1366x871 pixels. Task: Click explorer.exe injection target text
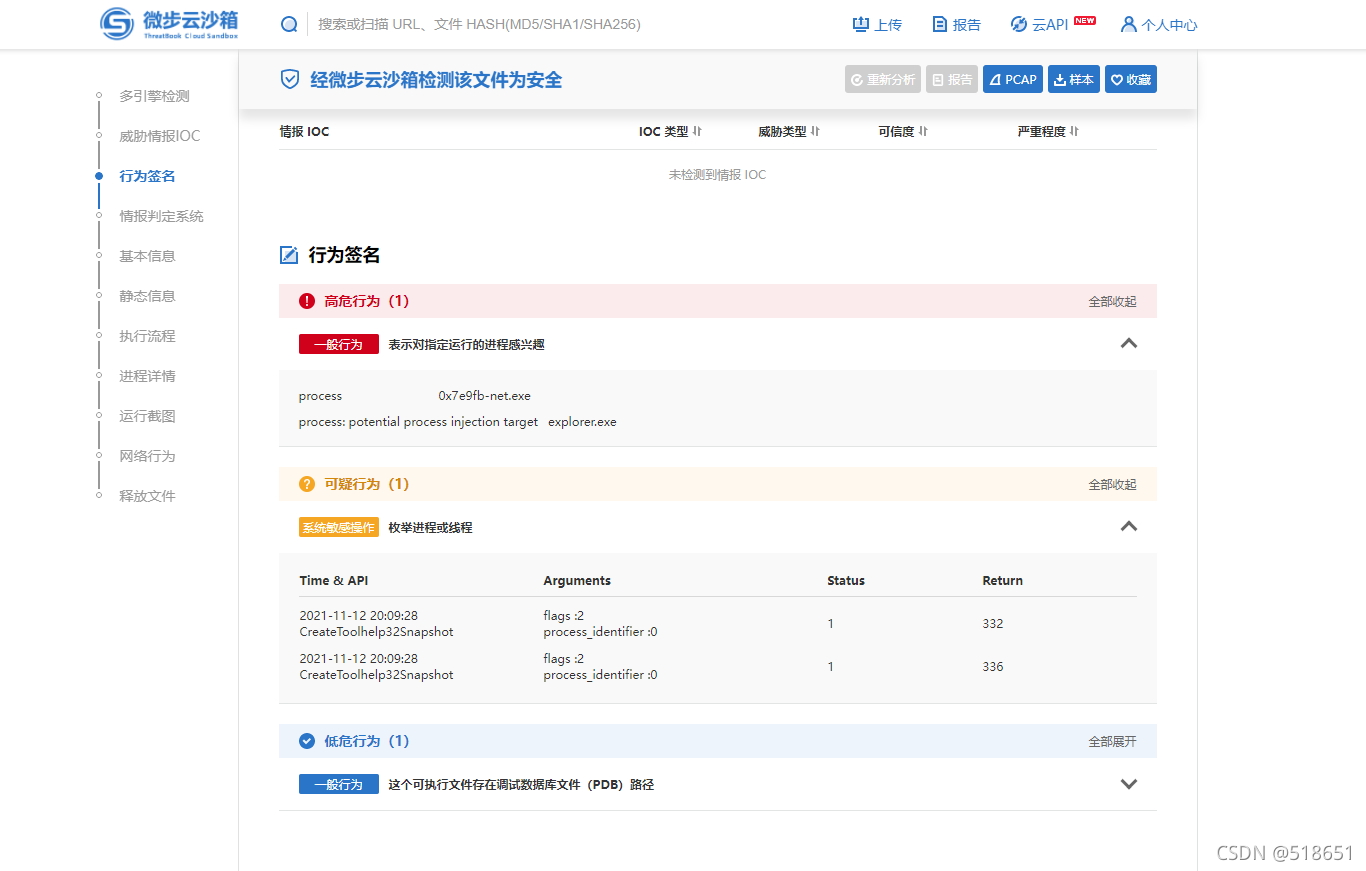582,422
